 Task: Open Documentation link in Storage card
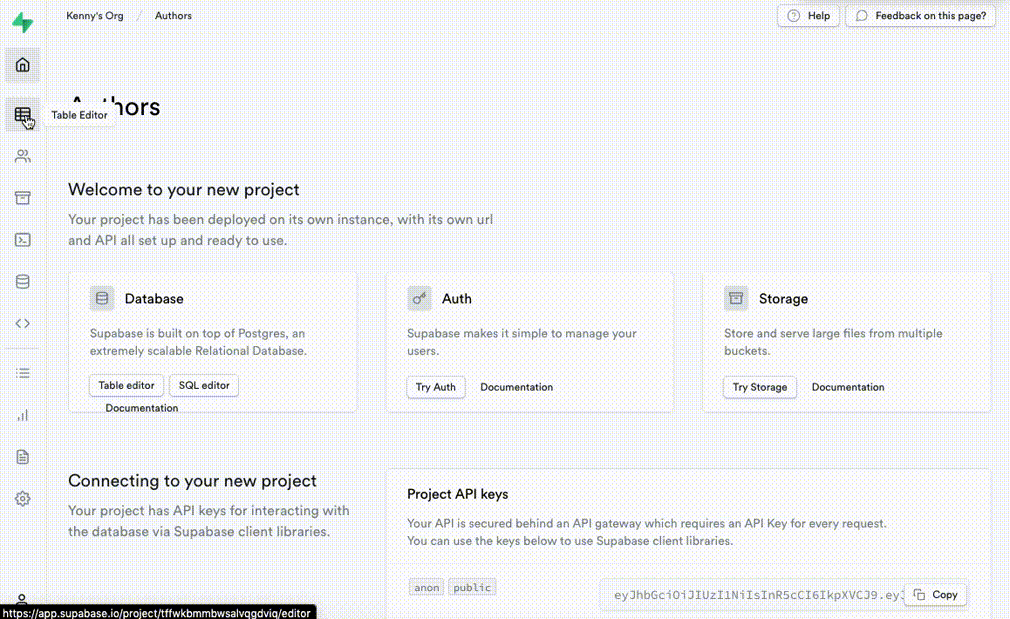(x=848, y=387)
